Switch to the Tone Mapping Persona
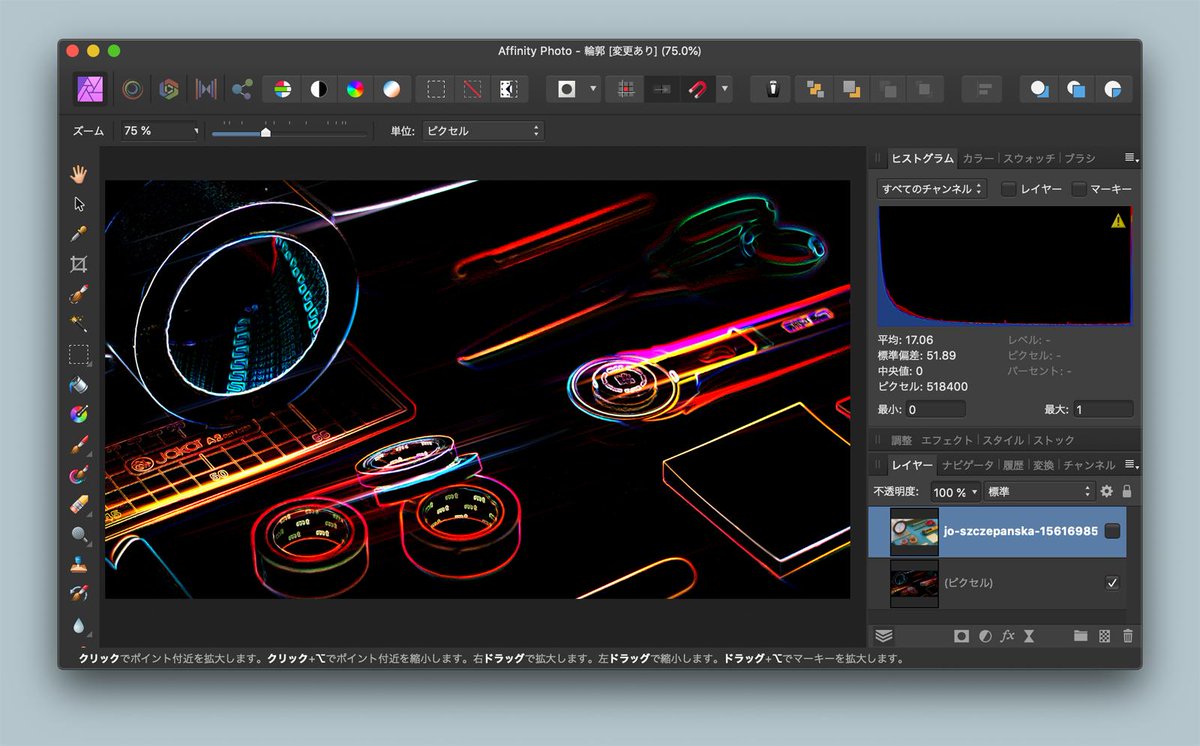Screen dimensions: 1200x746 [x=206, y=89]
